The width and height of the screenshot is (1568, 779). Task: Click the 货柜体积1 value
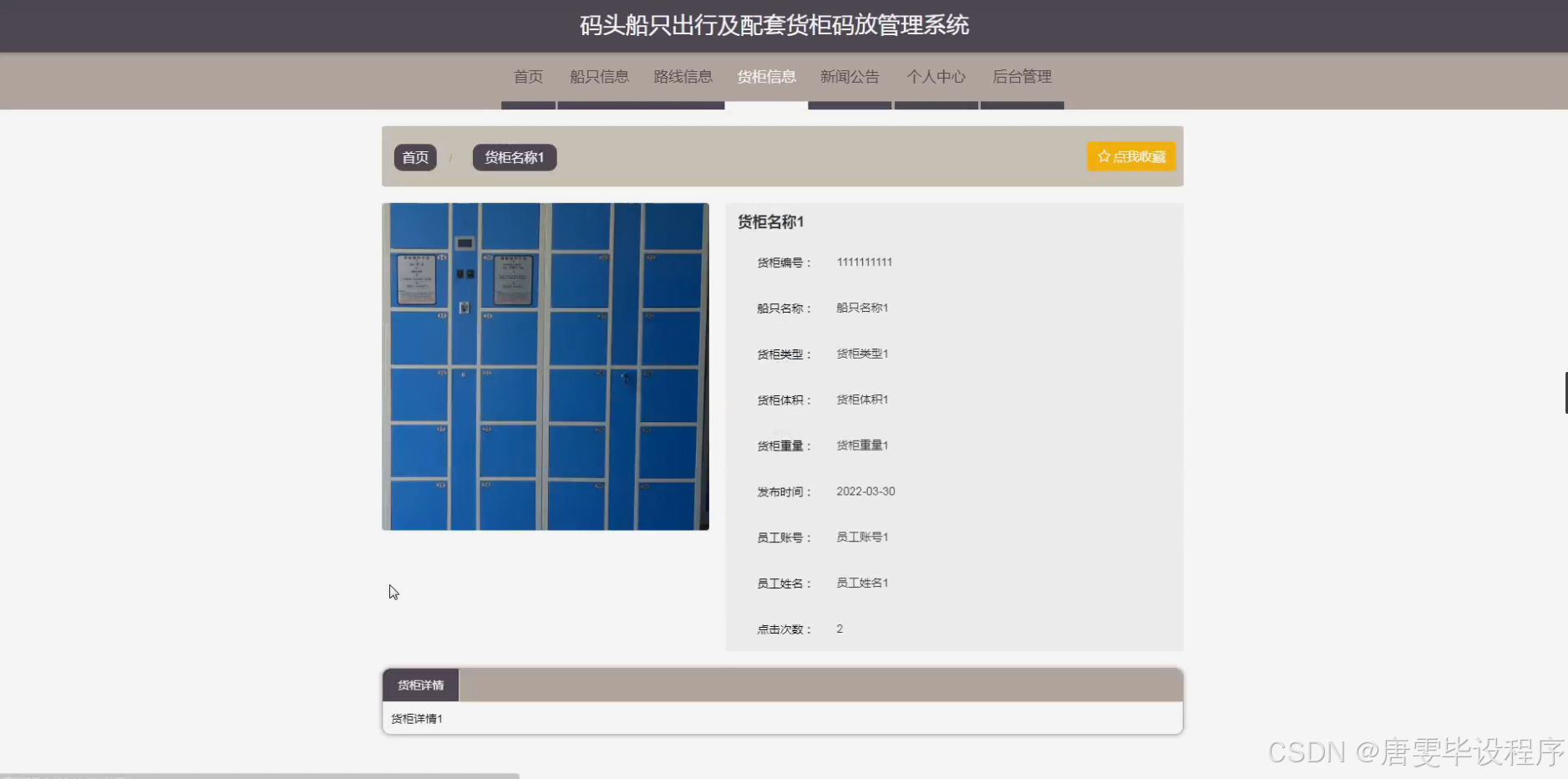tap(862, 400)
